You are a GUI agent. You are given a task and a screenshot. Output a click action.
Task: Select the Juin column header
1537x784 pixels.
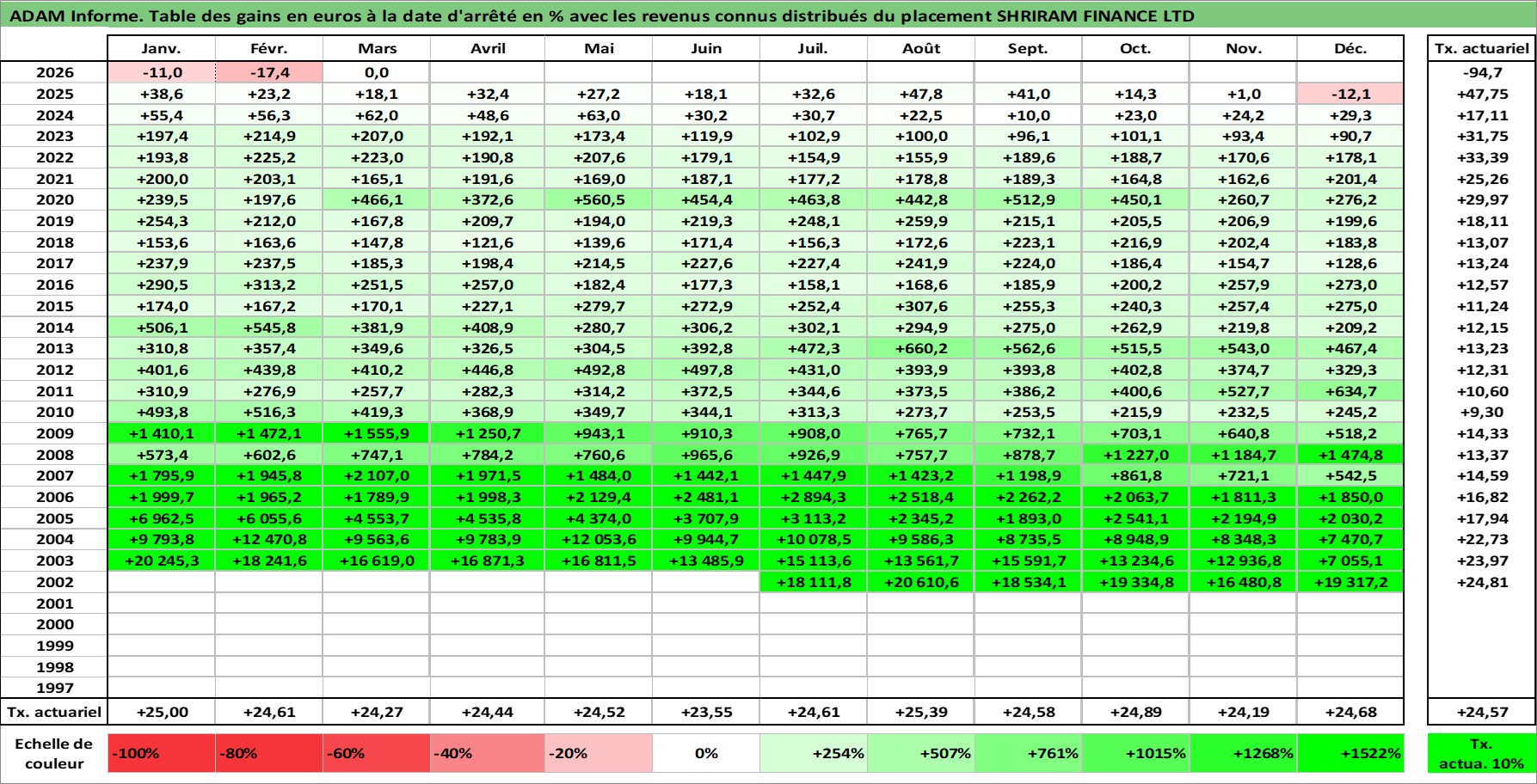[706, 48]
